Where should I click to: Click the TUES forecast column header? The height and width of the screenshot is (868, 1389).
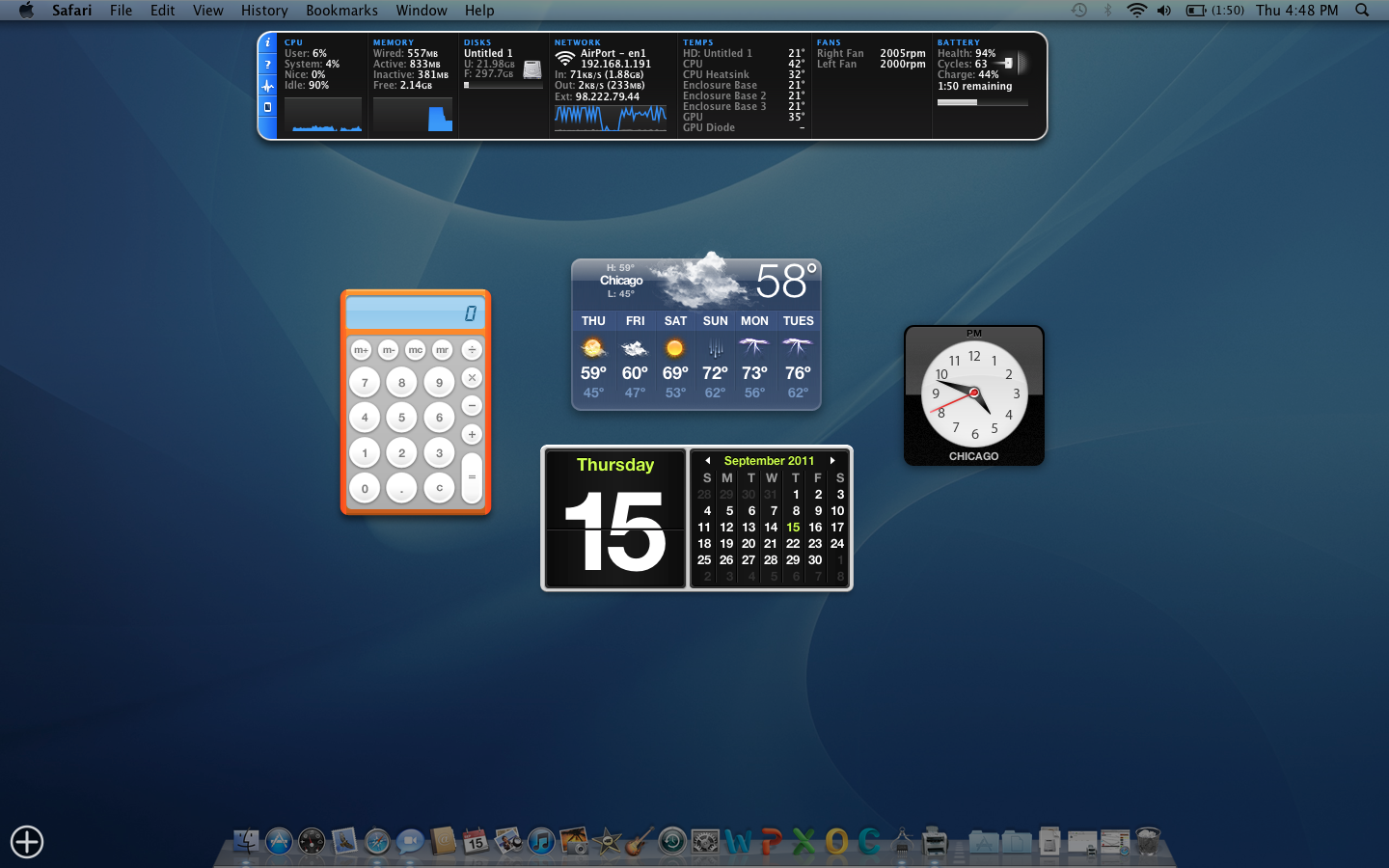[799, 321]
